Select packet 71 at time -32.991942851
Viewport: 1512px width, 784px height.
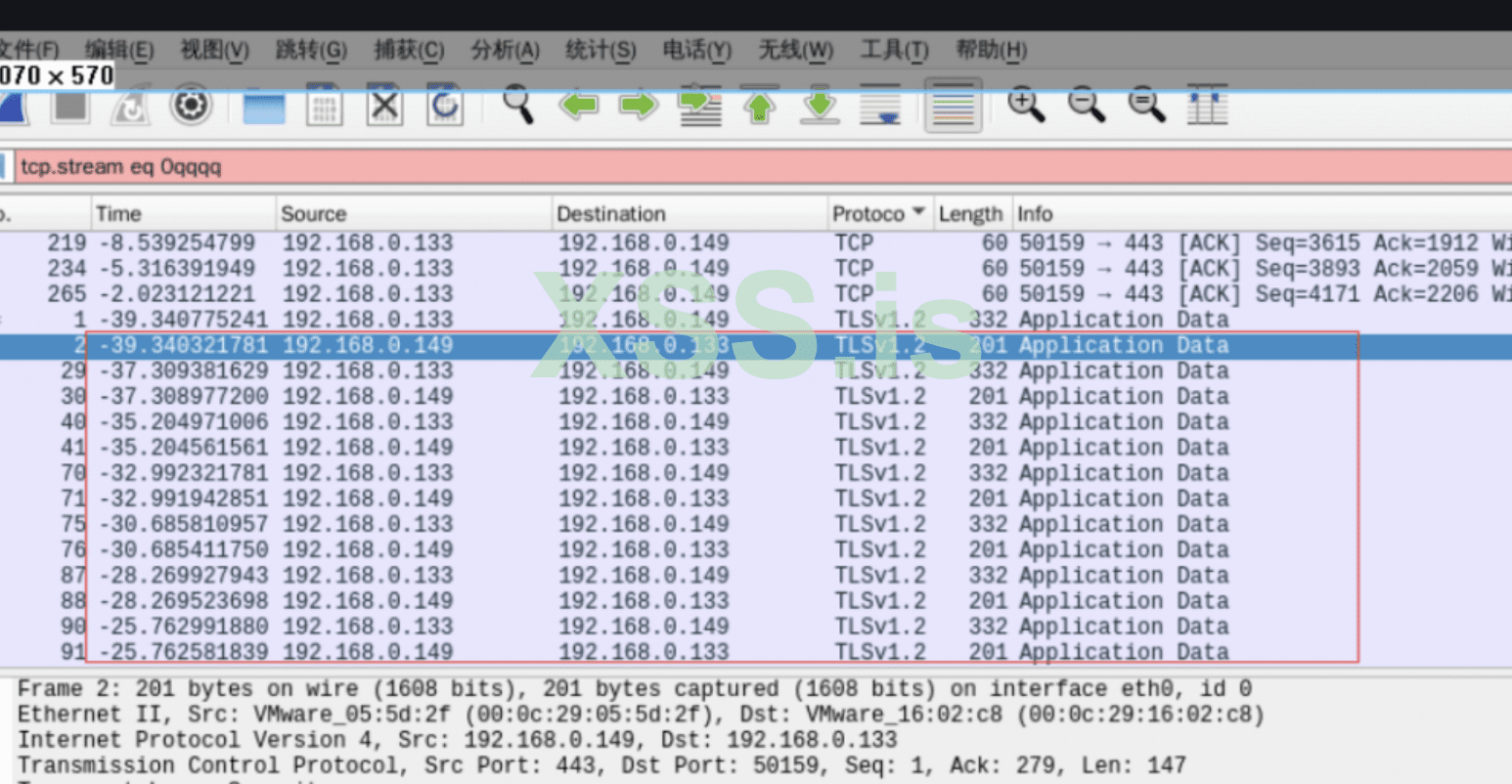[x=756, y=499]
